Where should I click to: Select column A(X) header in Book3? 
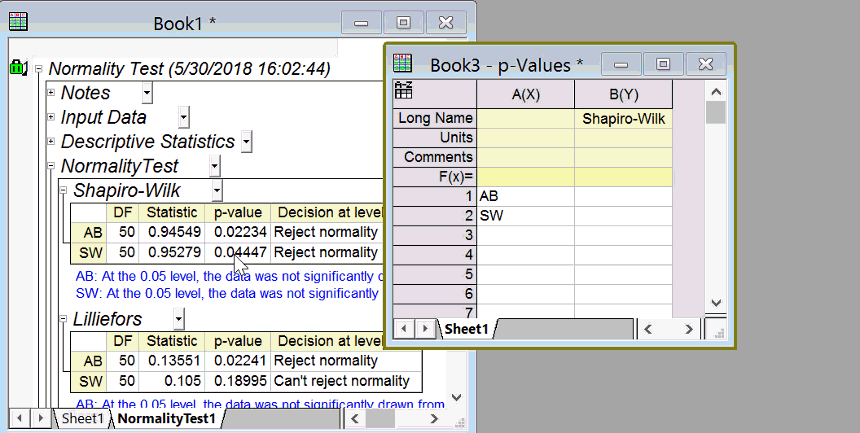[x=525, y=94]
